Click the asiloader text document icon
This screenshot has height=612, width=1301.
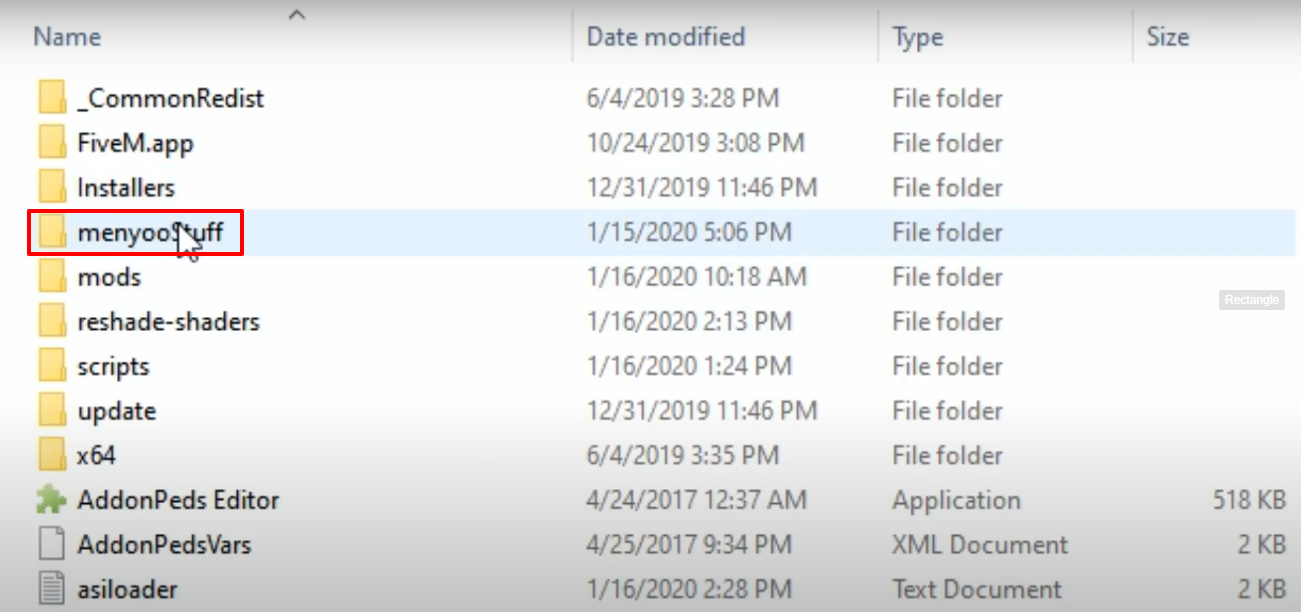52,589
